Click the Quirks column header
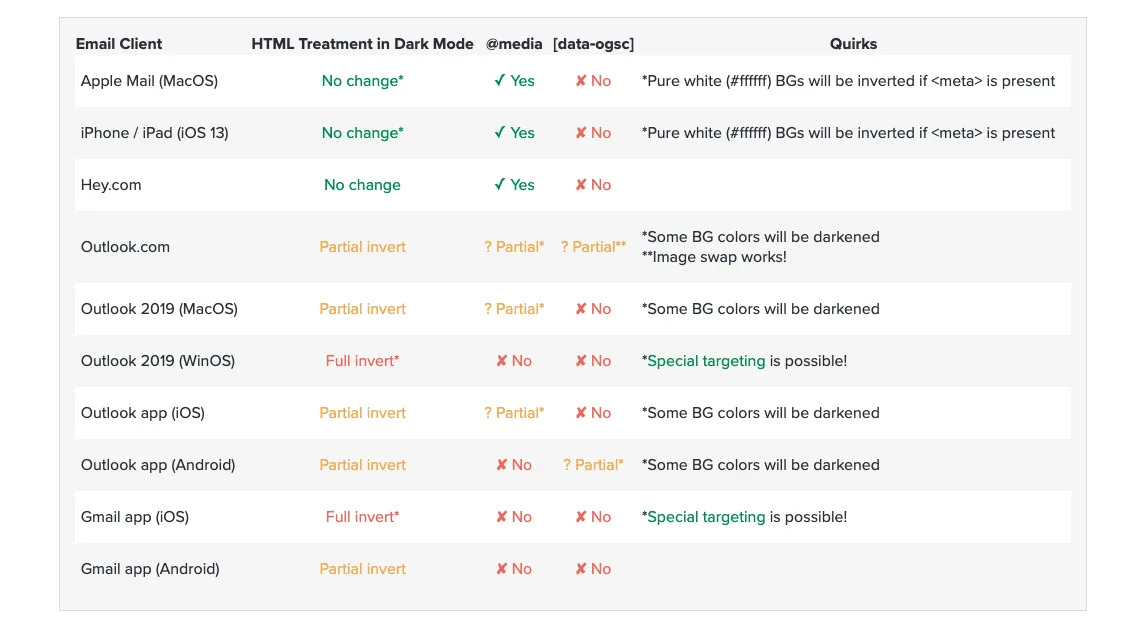Image resolution: width=1146 pixels, height=623 pixels. tap(853, 44)
